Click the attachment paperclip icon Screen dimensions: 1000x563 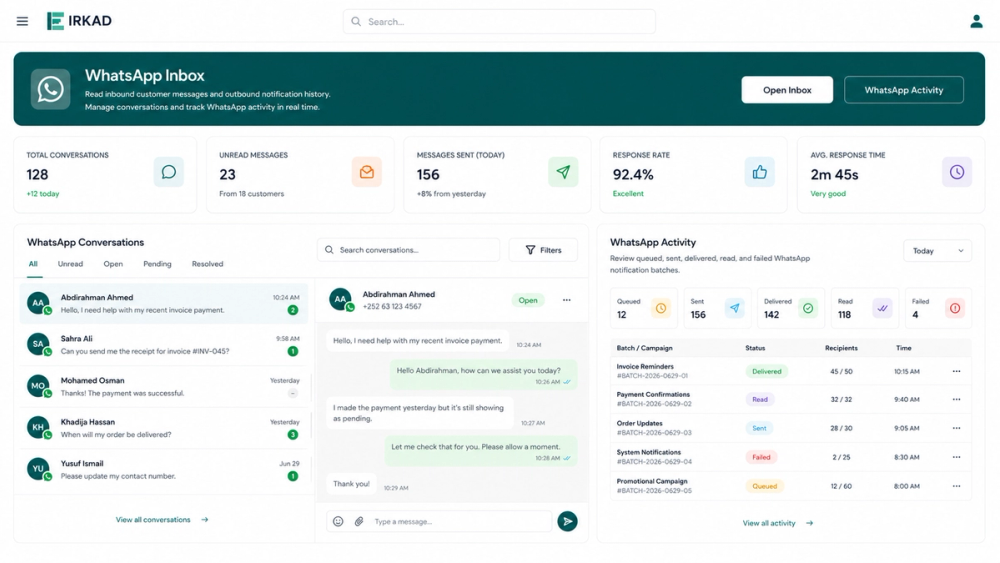coord(359,522)
